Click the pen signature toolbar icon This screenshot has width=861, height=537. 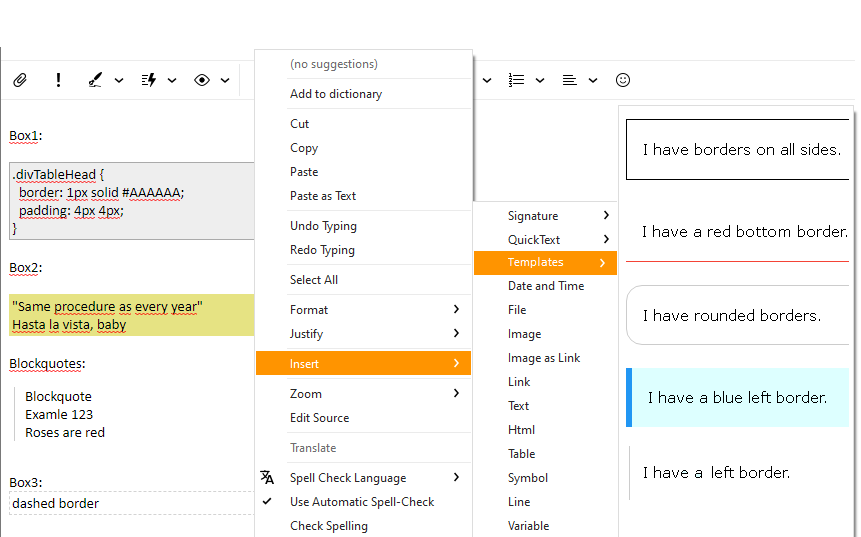pos(95,80)
